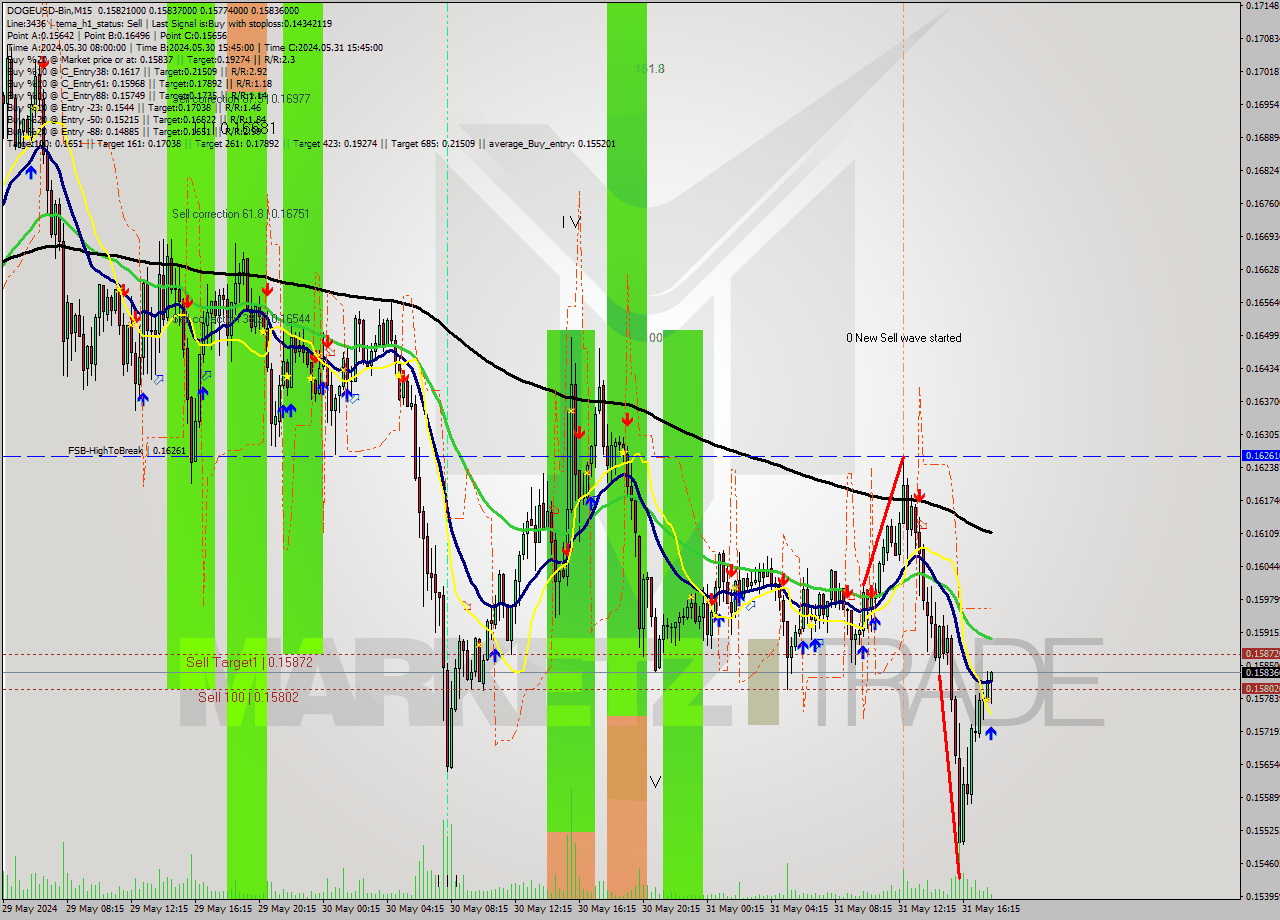
Task: Select the 0.16305 price axis value
Action: [1262, 435]
